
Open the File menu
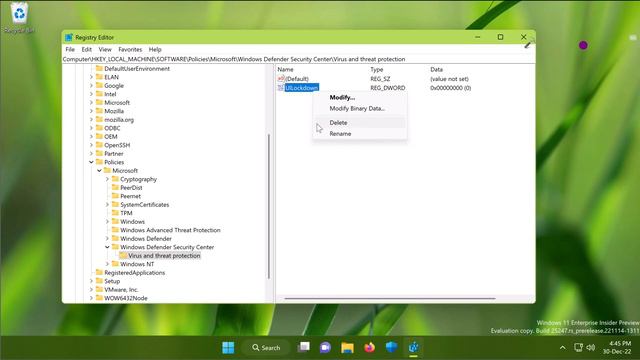click(x=70, y=49)
